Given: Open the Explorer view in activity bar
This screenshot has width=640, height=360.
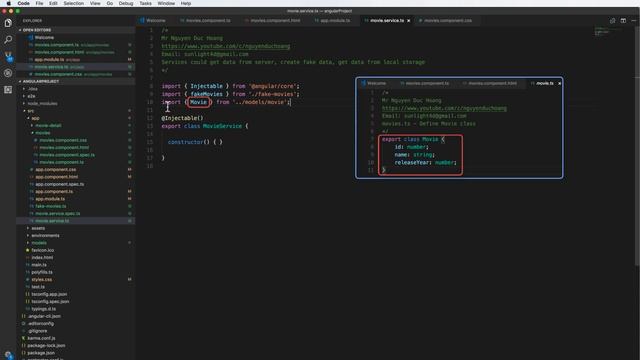Looking at the screenshot, I should pyautogui.click(x=8, y=23).
